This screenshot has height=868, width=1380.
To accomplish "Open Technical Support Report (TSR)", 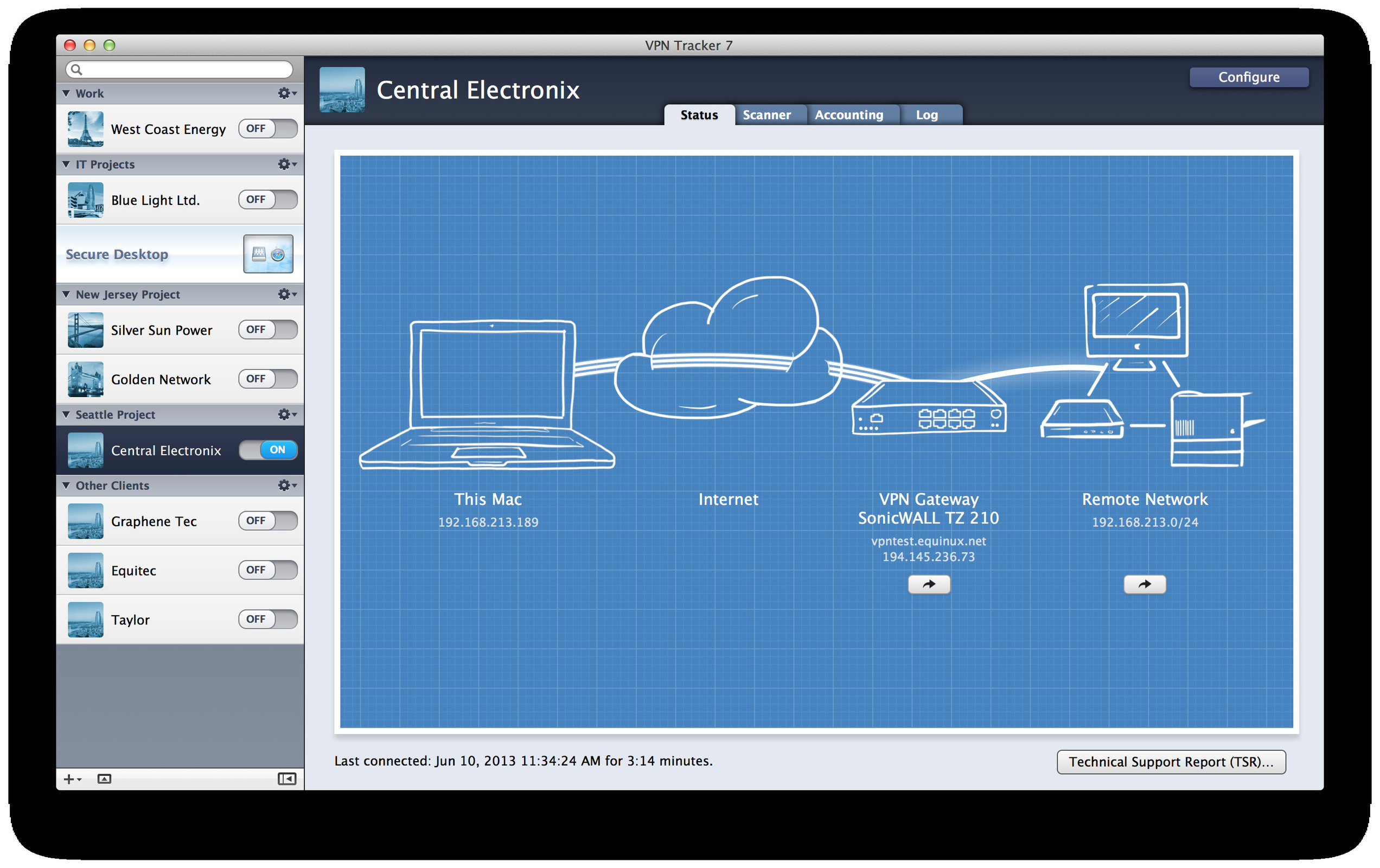I will (1170, 761).
